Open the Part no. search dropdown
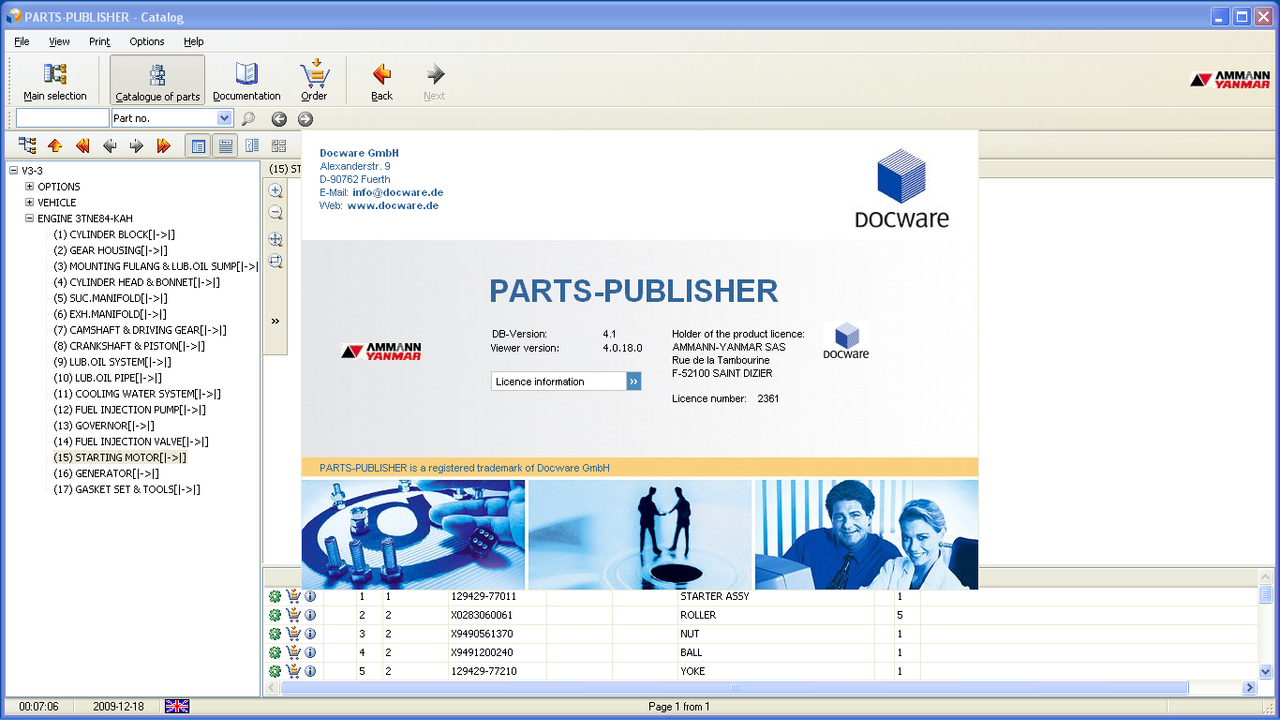 point(224,118)
